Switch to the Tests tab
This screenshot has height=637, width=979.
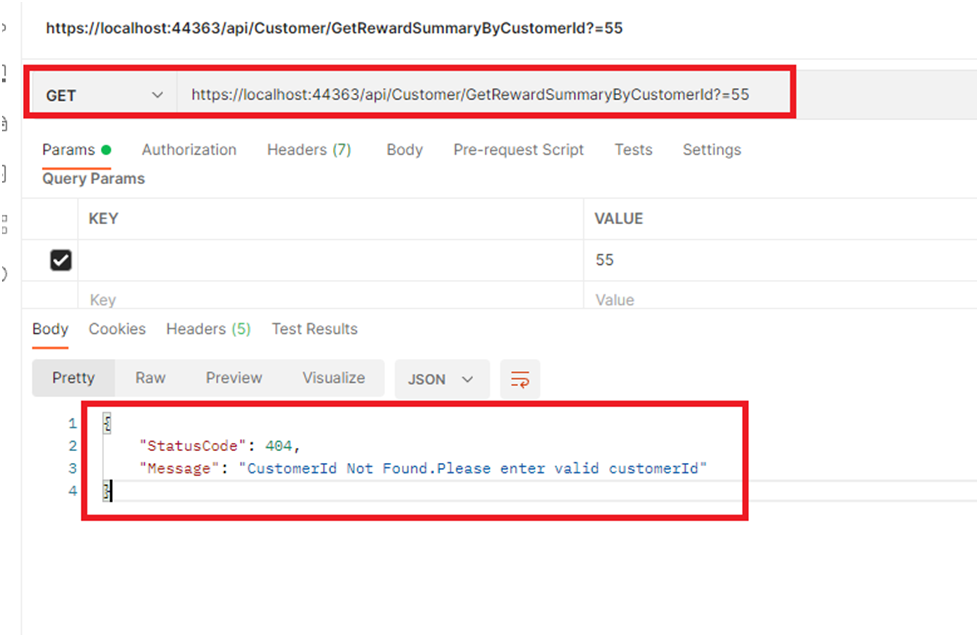point(632,149)
